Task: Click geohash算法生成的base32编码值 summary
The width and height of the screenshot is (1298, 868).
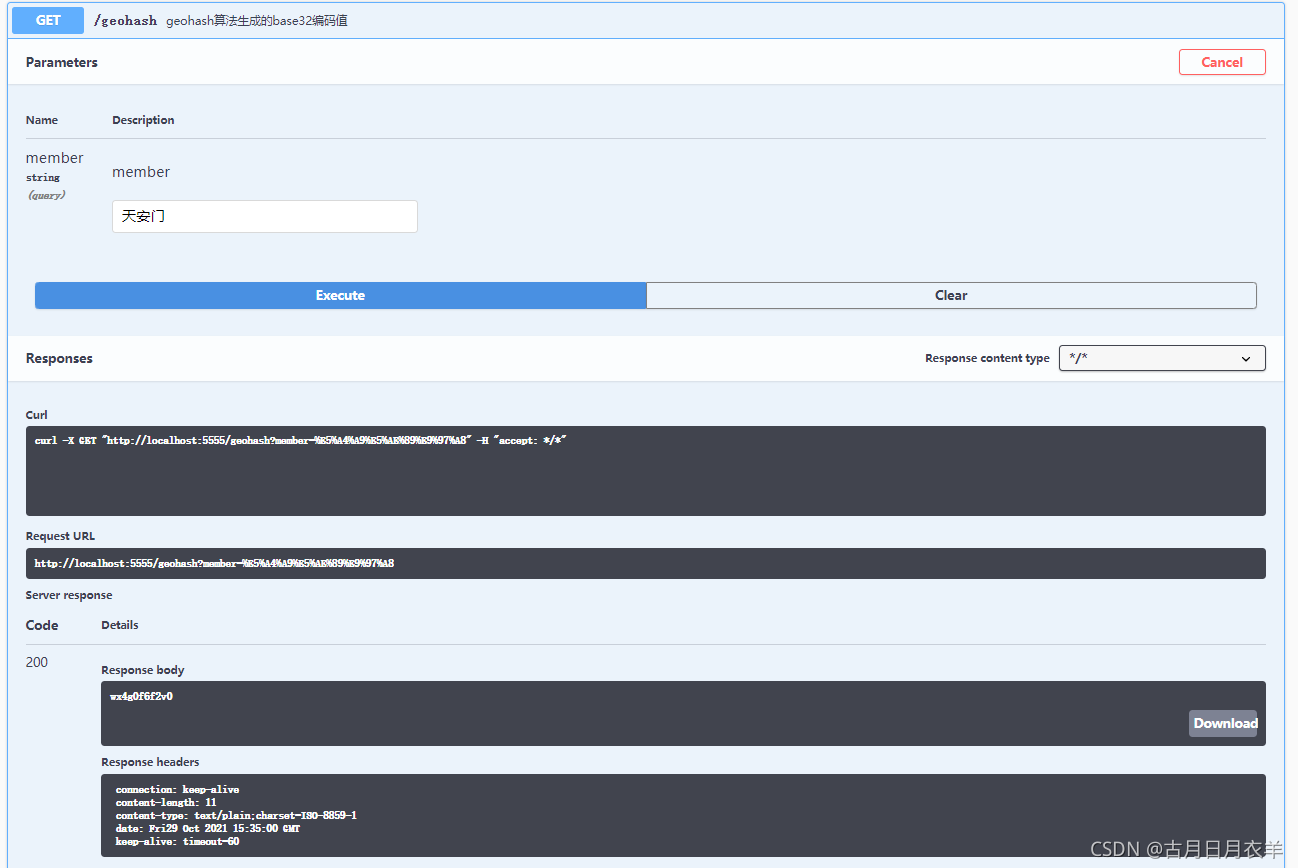Action: tap(257, 20)
